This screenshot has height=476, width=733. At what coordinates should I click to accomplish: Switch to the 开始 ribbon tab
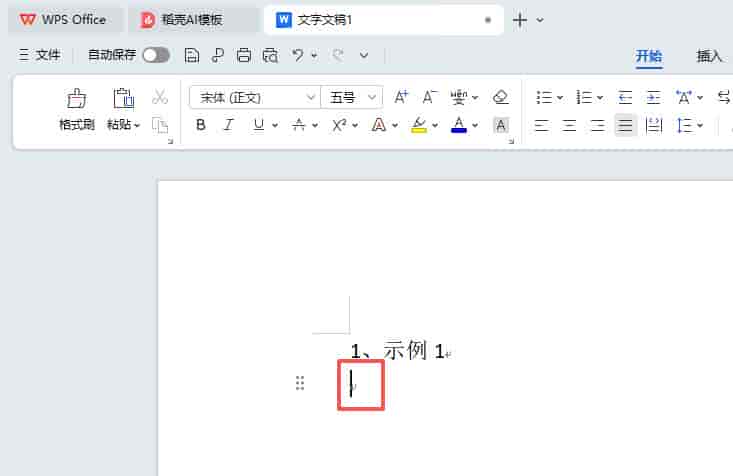[x=649, y=57]
